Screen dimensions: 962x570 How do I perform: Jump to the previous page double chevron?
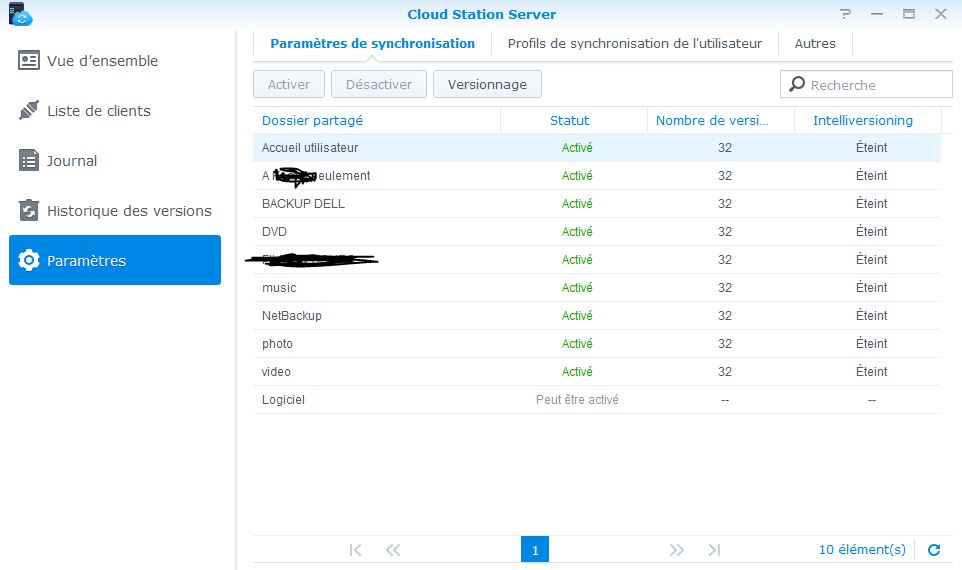click(393, 550)
